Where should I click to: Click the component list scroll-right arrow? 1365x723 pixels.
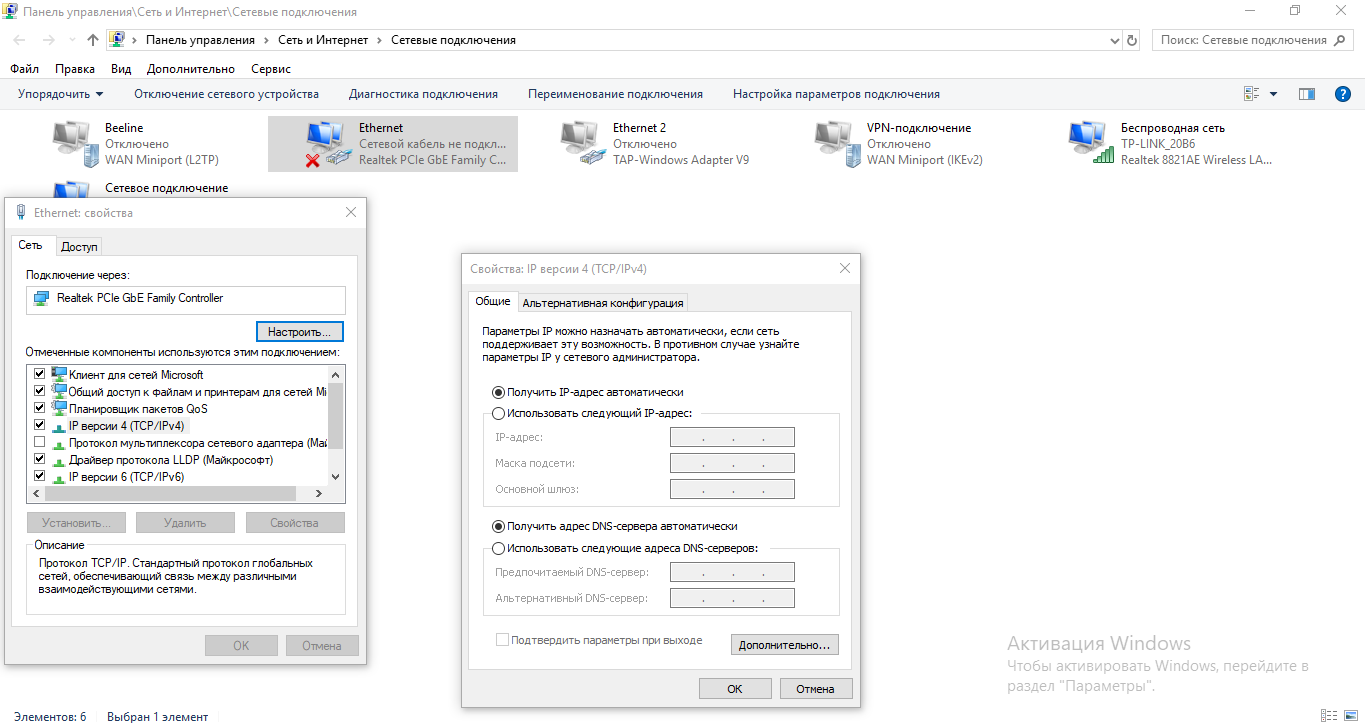(x=319, y=494)
